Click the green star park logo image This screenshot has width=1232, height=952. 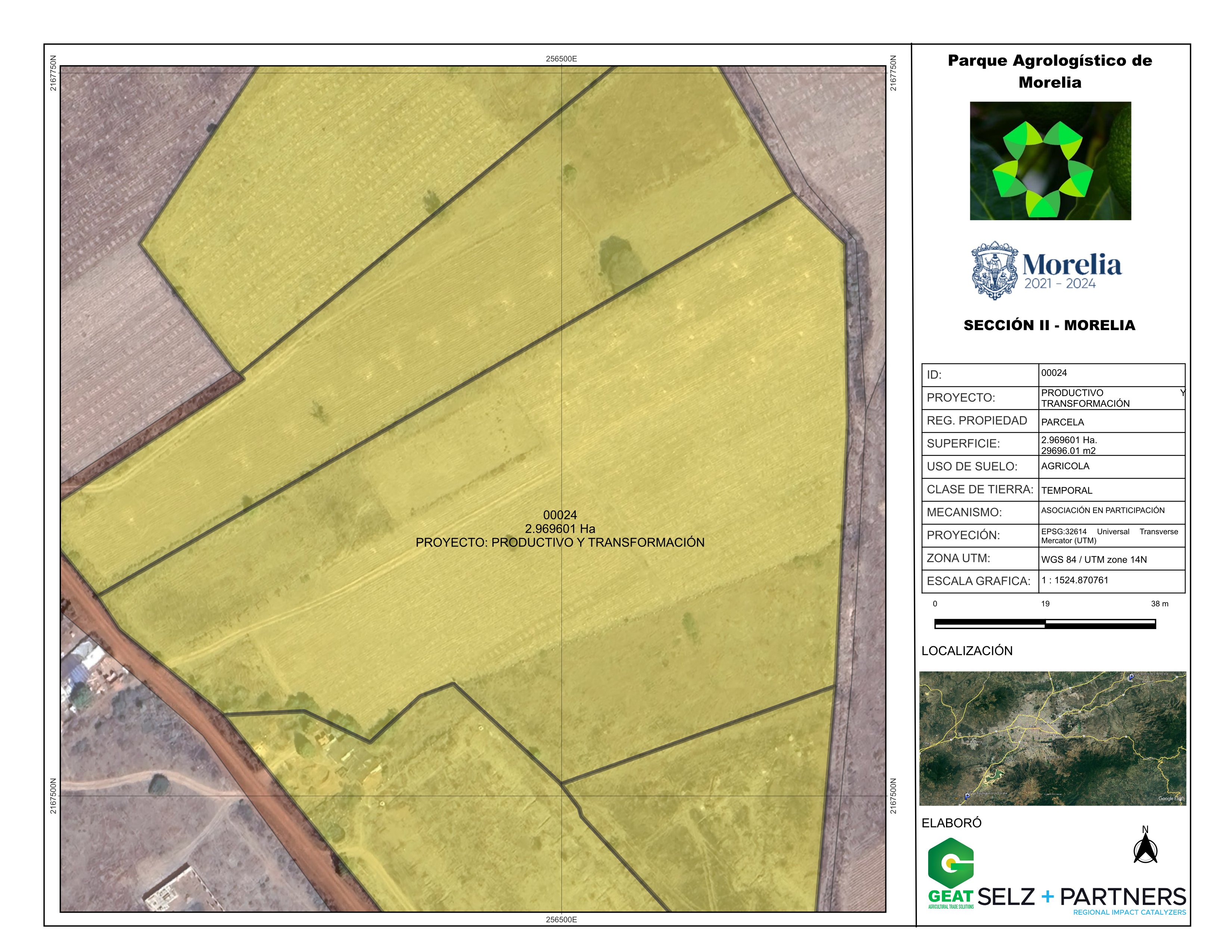point(1050,161)
